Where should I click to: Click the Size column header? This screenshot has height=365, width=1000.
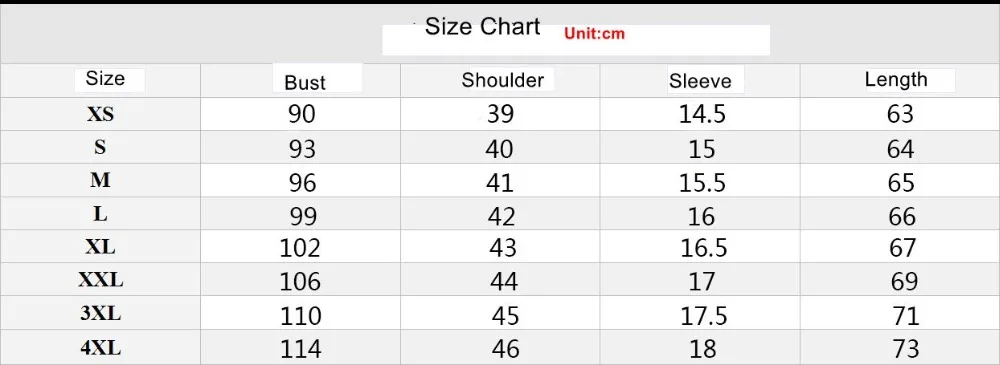(105, 79)
